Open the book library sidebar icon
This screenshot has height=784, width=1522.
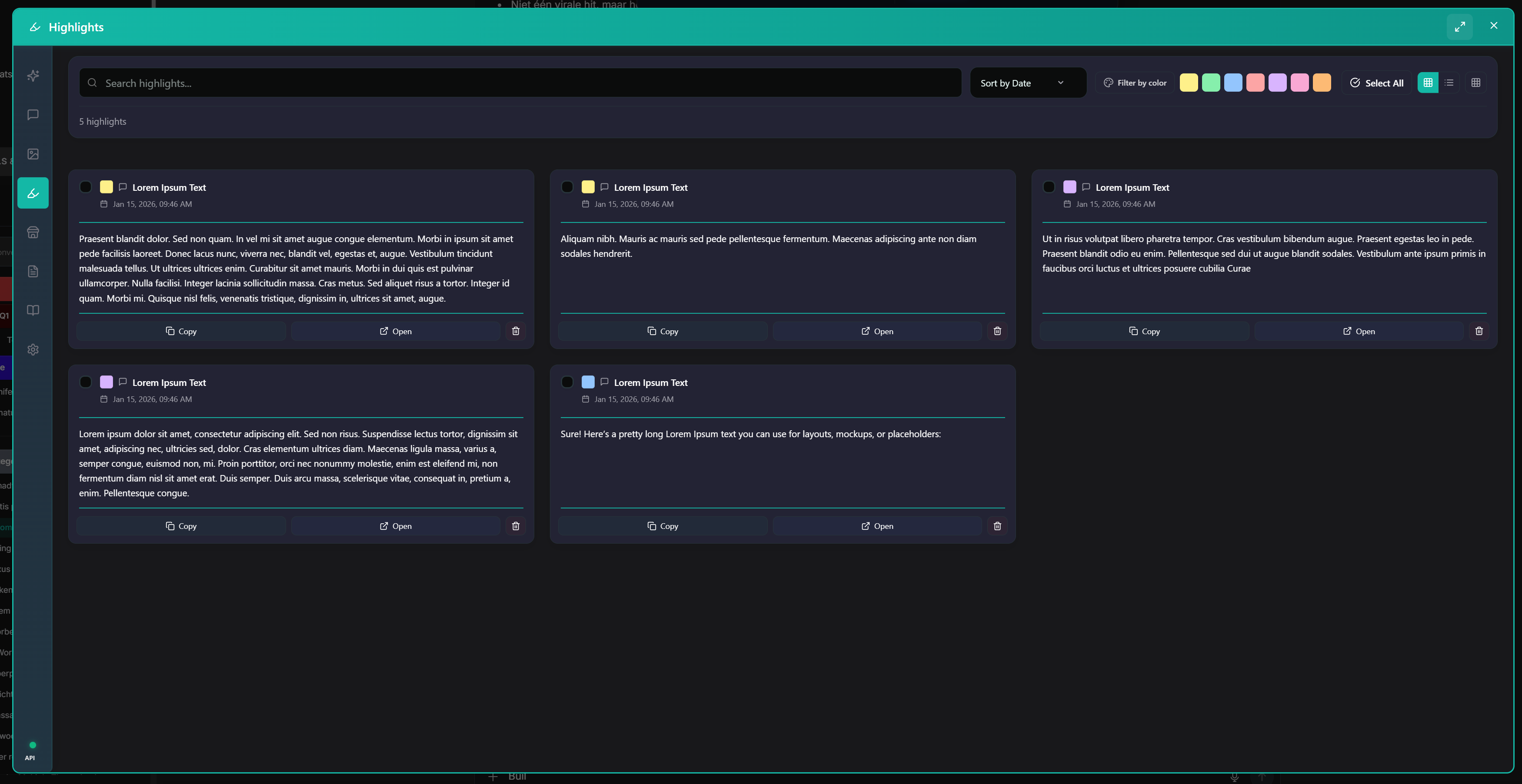pyautogui.click(x=33, y=310)
